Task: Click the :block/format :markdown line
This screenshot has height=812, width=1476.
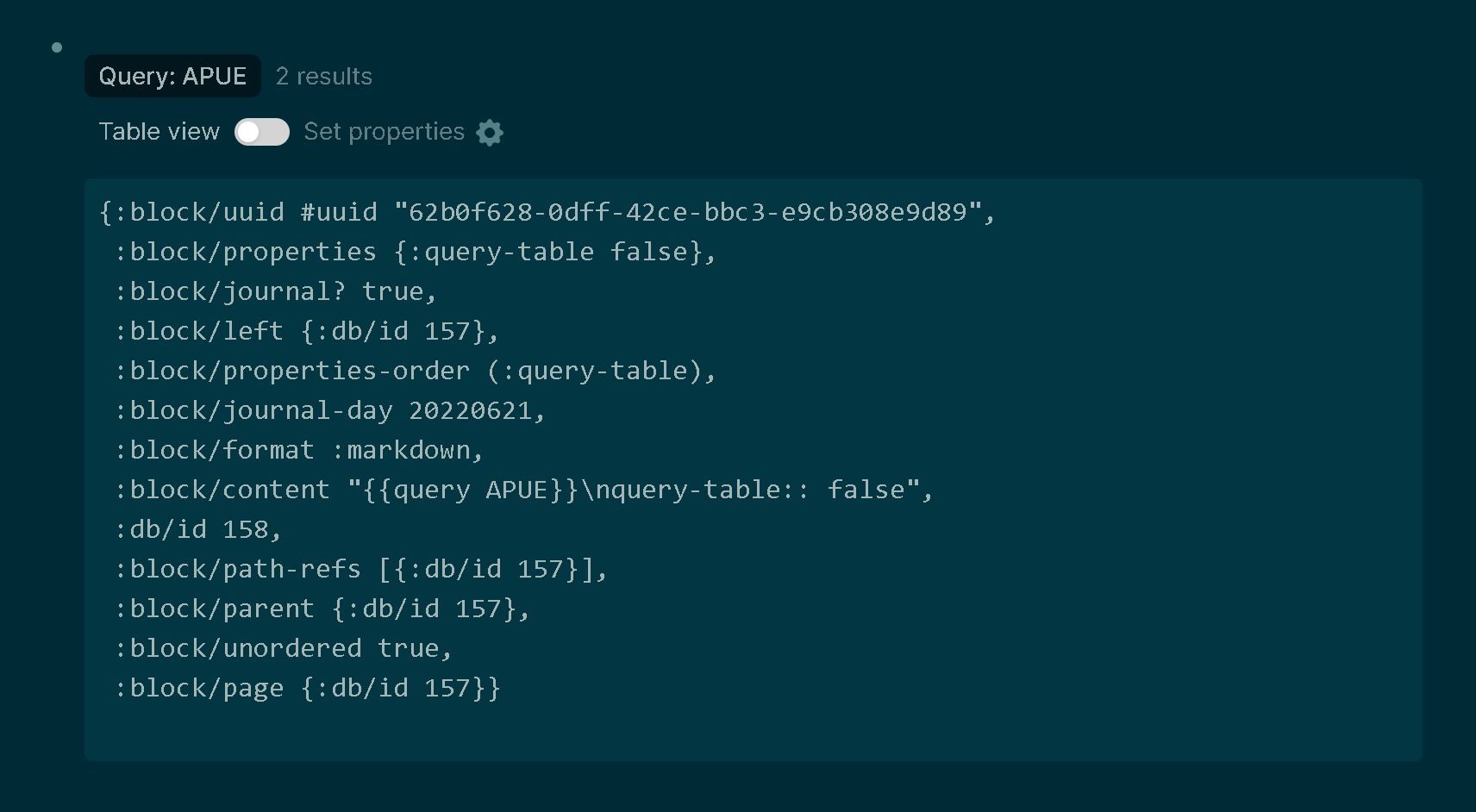Action: (297, 450)
